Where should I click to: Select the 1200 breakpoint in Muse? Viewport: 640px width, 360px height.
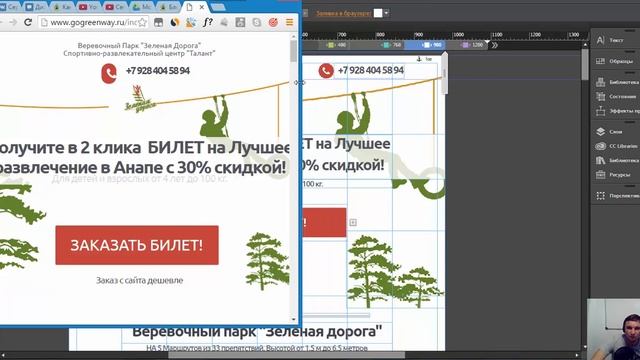point(473,45)
